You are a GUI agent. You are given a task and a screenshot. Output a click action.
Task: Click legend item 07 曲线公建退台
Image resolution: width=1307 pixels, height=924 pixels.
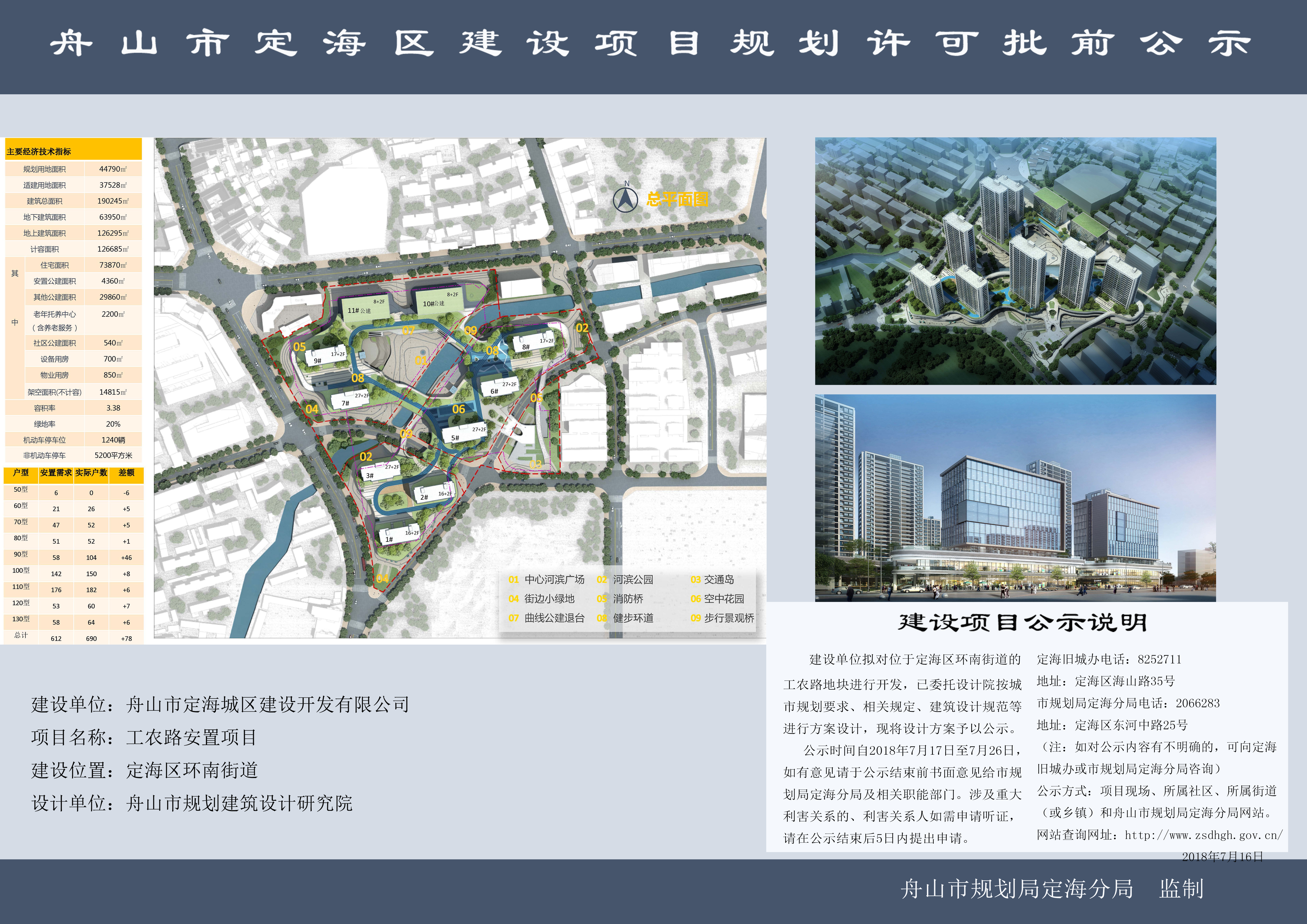click(546, 618)
